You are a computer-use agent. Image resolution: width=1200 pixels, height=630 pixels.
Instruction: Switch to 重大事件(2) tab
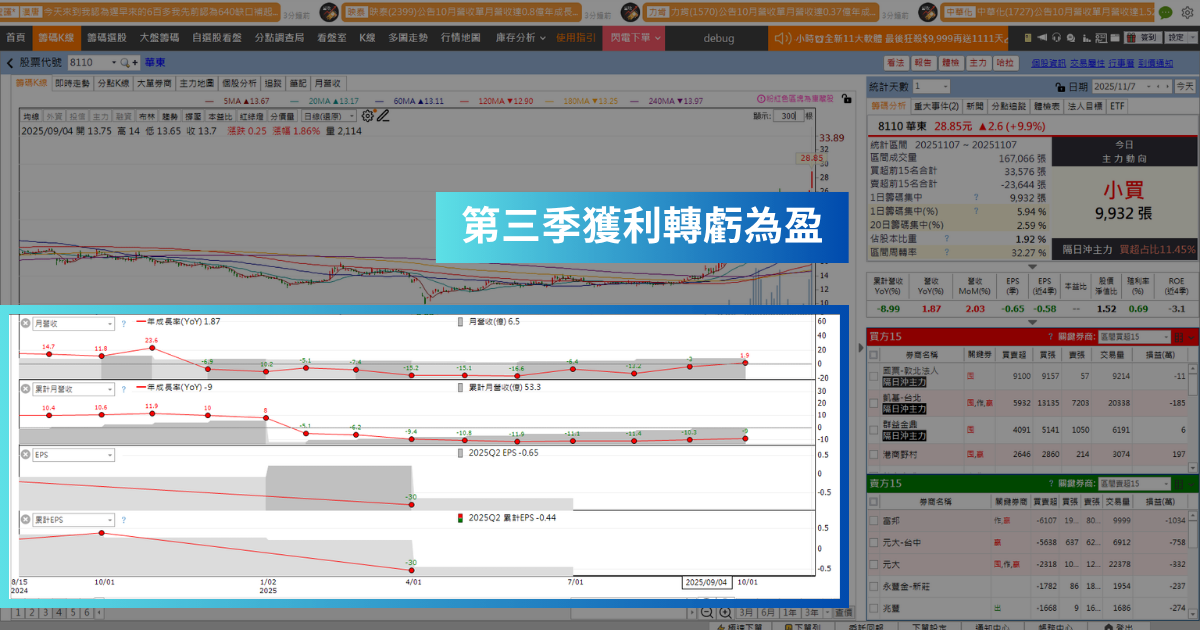(936, 106)
